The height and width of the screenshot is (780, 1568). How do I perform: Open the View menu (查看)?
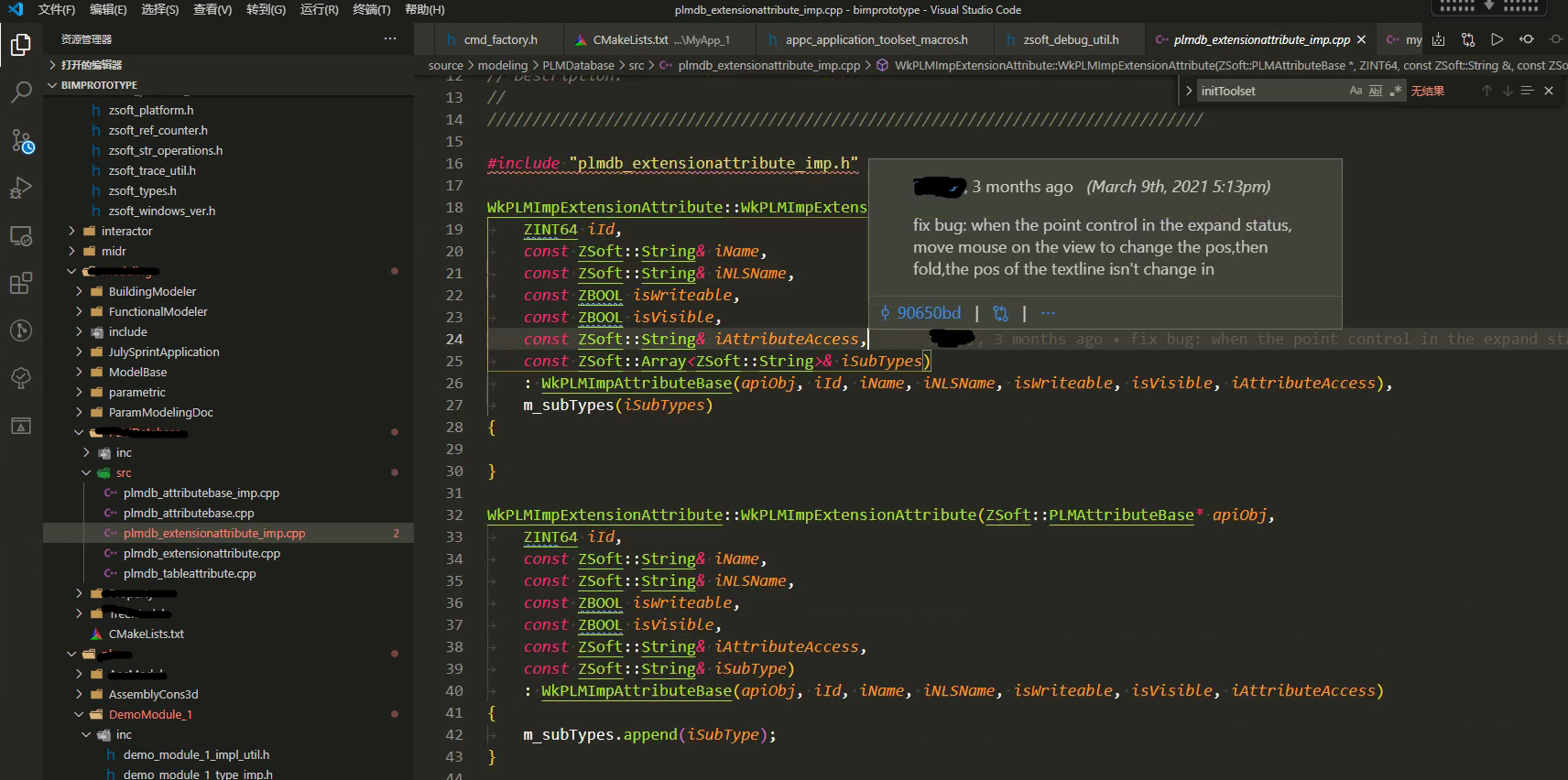pyautogui.click(x=212, y=9)
